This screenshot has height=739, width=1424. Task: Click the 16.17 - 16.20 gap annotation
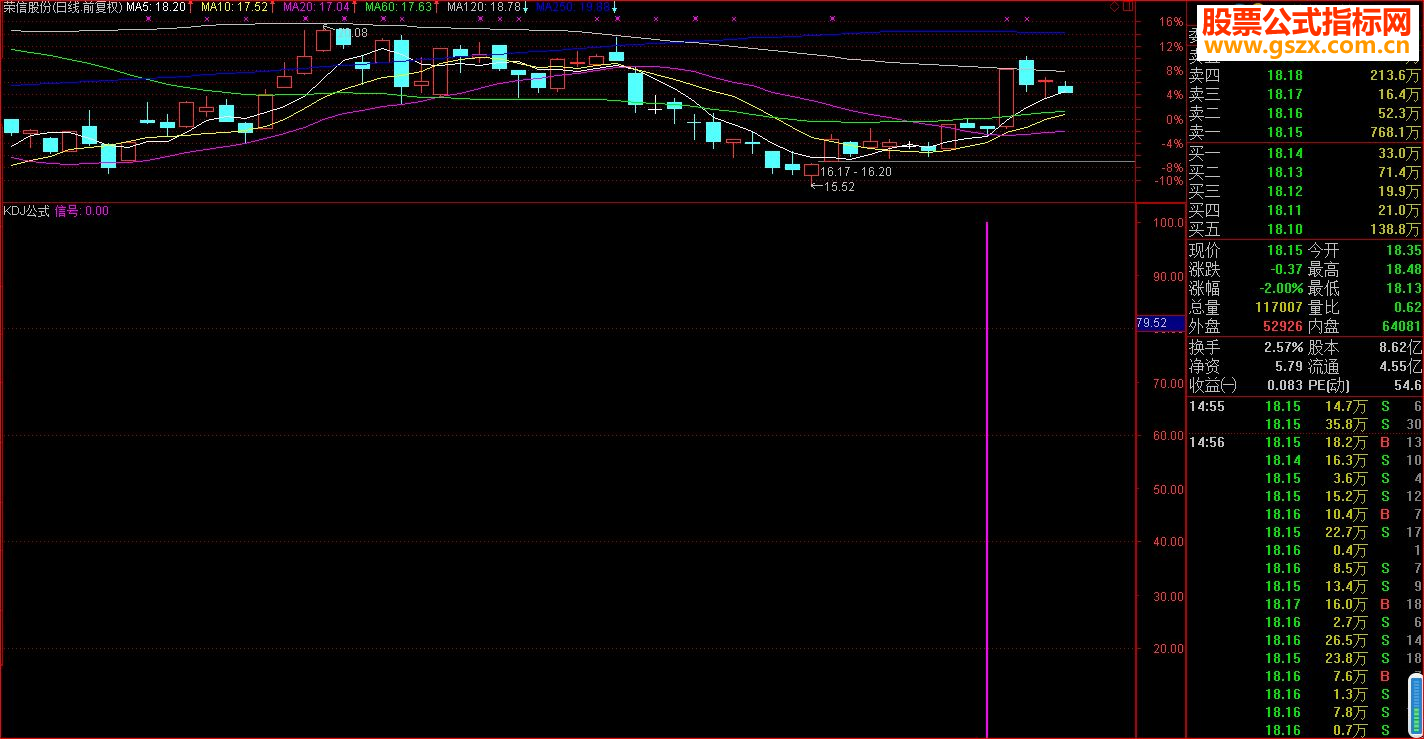[855, 172]
